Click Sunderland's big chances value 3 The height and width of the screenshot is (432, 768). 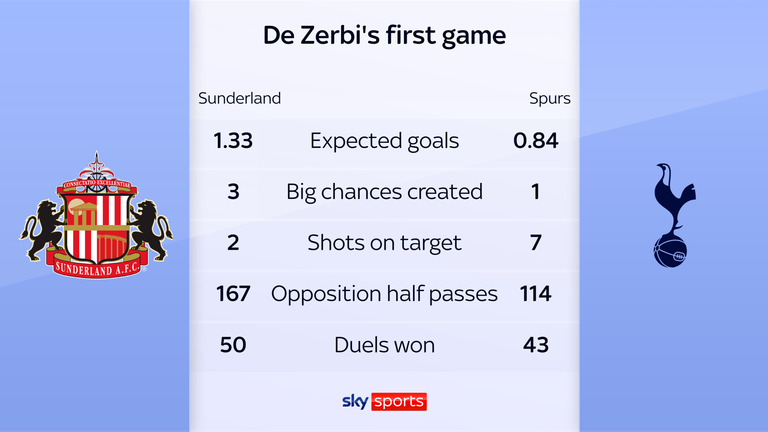click(233, 191)
